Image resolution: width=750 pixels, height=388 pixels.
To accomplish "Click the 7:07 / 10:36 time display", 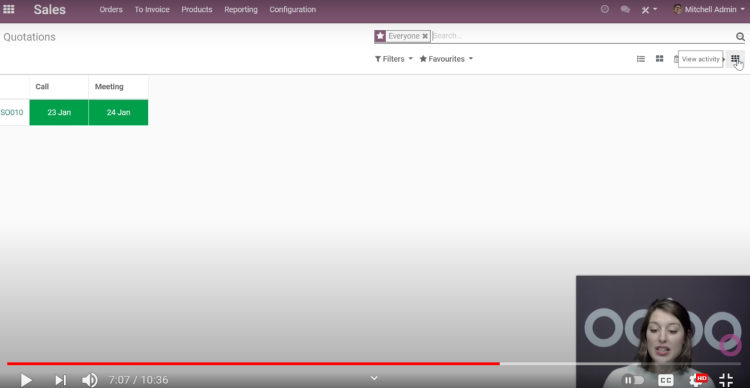I will (x=138, y=380).
